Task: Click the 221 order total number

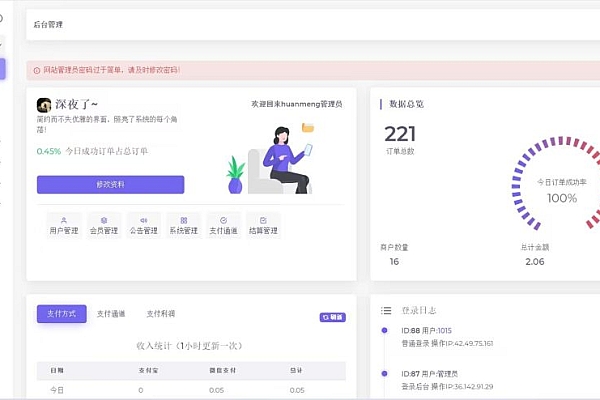Action: (400, 134)
